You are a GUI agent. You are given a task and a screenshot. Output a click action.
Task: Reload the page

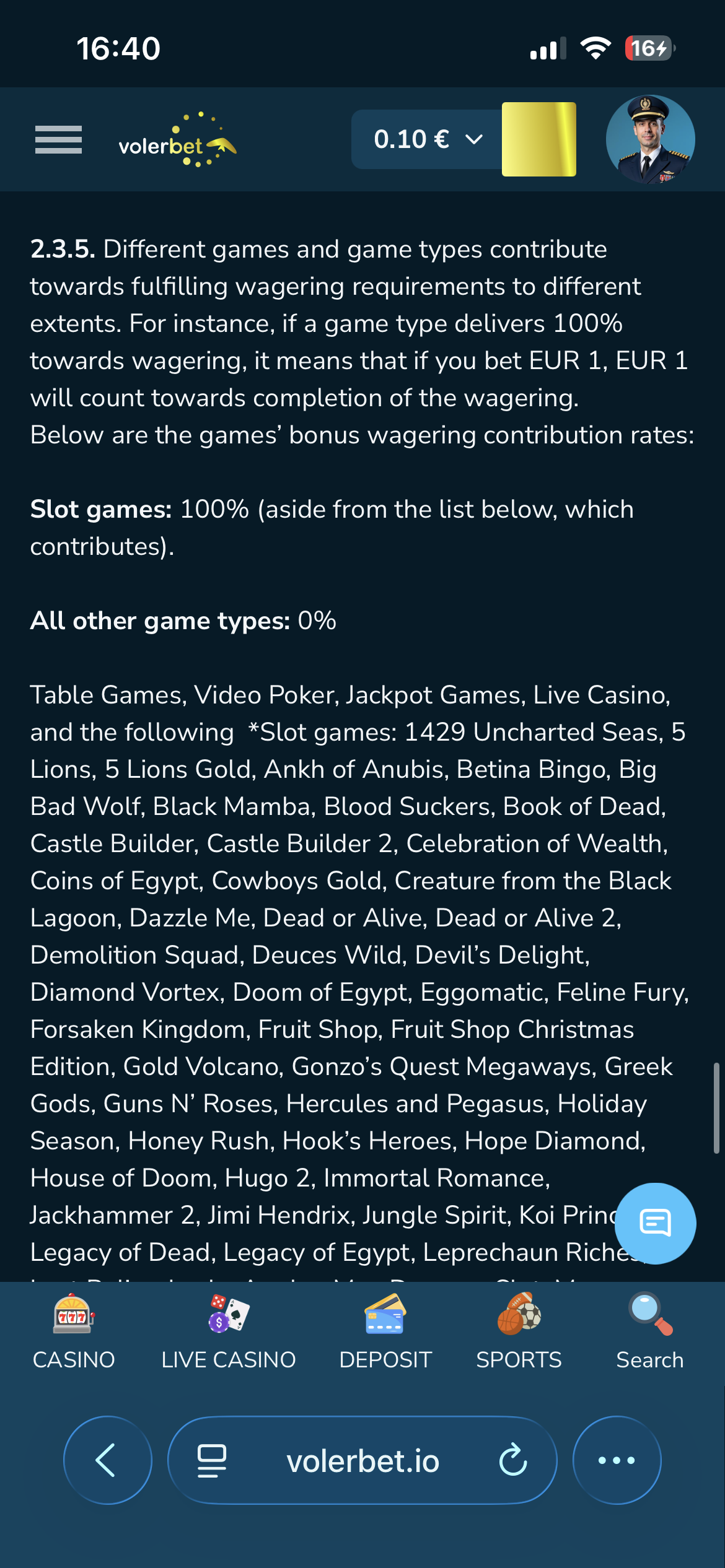click(x=513, y=1460)
